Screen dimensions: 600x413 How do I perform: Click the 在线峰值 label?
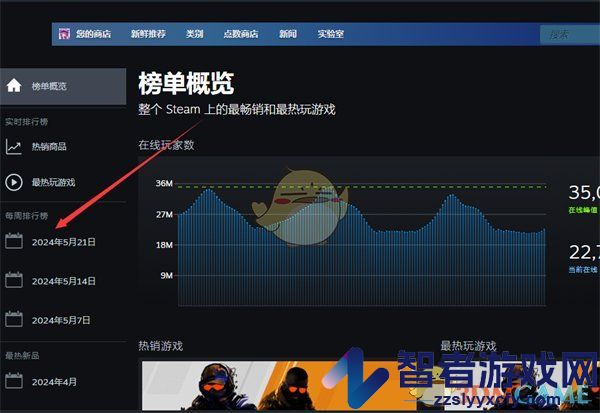[x=582, y=210]
